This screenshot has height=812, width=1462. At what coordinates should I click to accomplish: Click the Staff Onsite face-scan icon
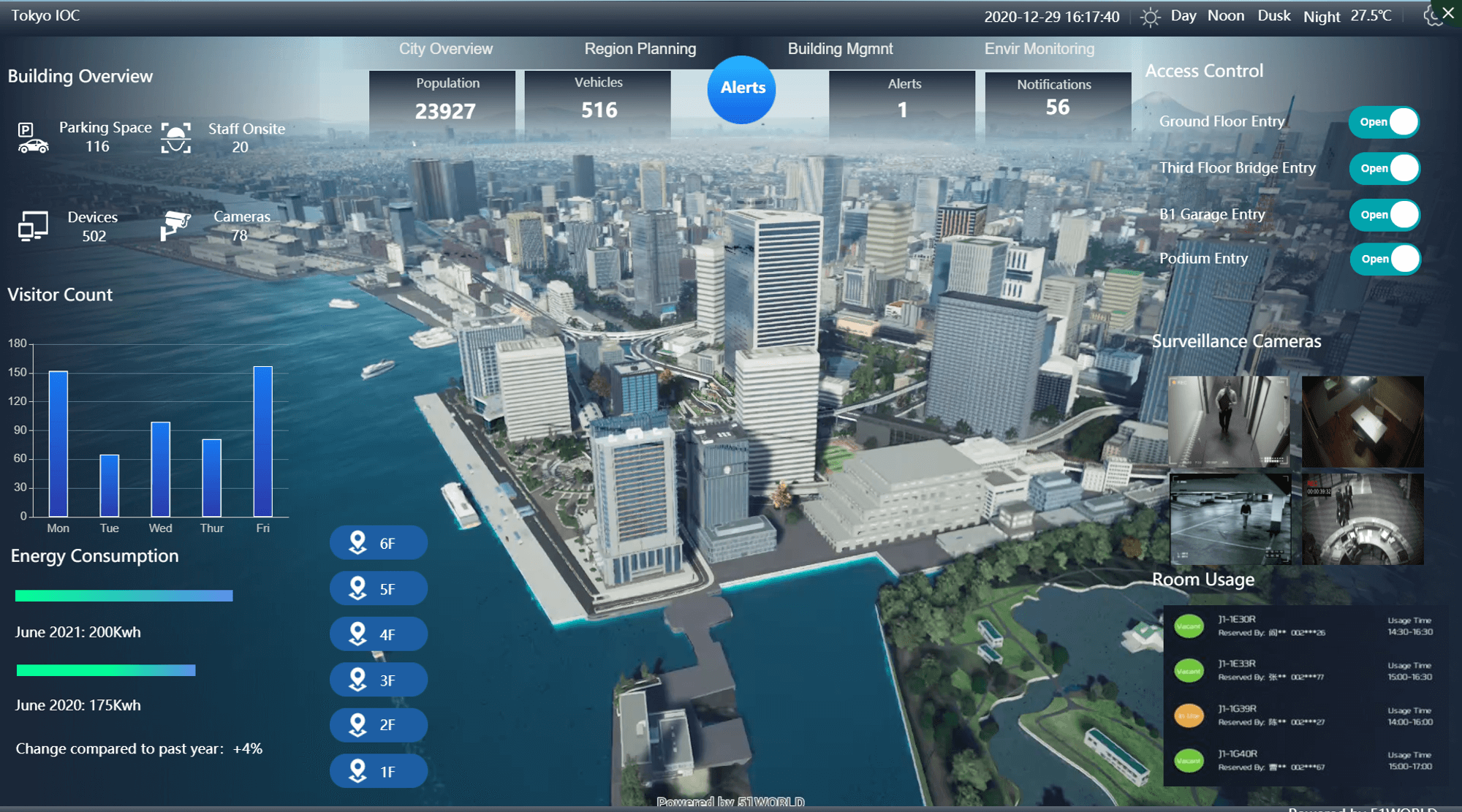175,137
